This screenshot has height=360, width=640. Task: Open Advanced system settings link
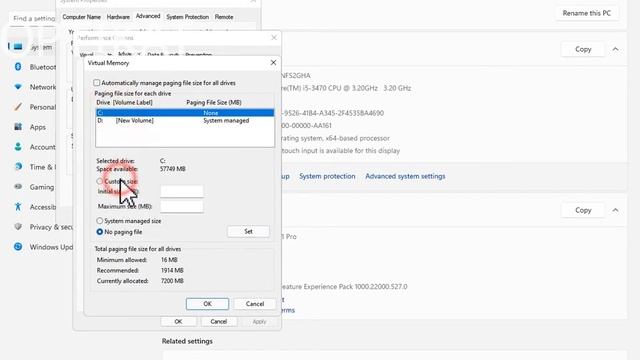pyautogui.click(x=405, y=176)
